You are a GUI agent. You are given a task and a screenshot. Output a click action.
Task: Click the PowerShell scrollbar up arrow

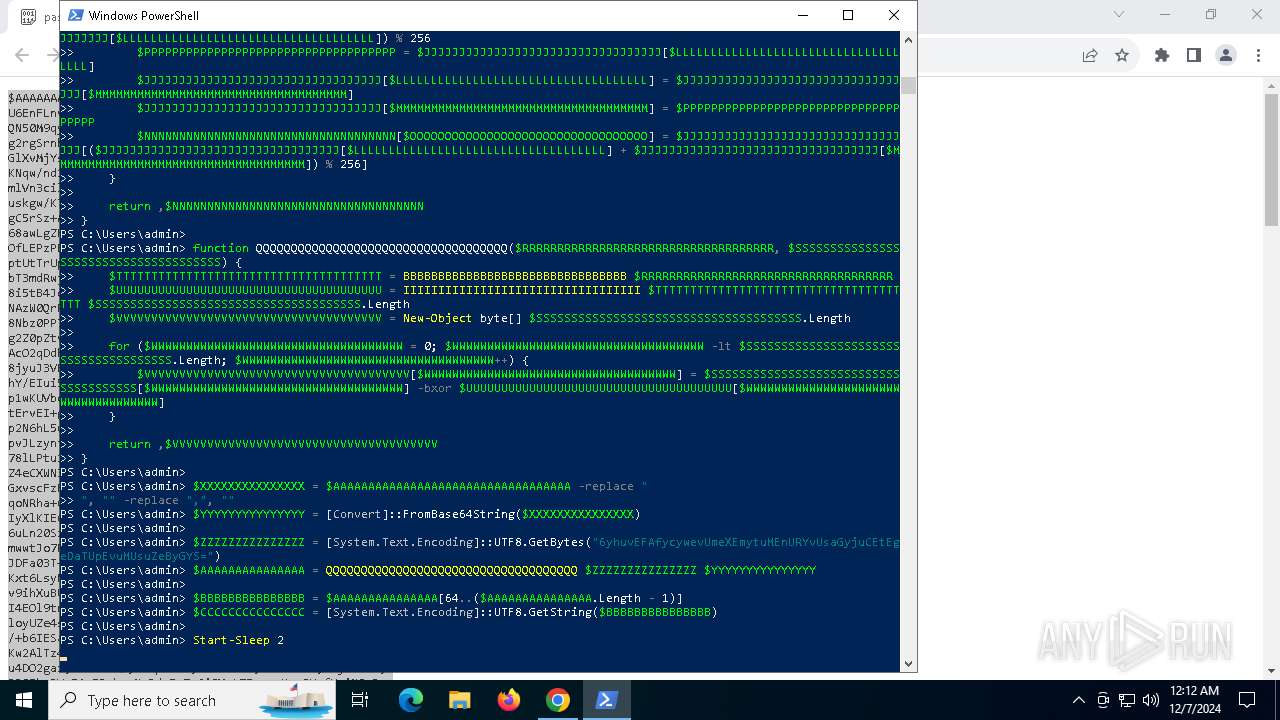click(x=908, y=40)
